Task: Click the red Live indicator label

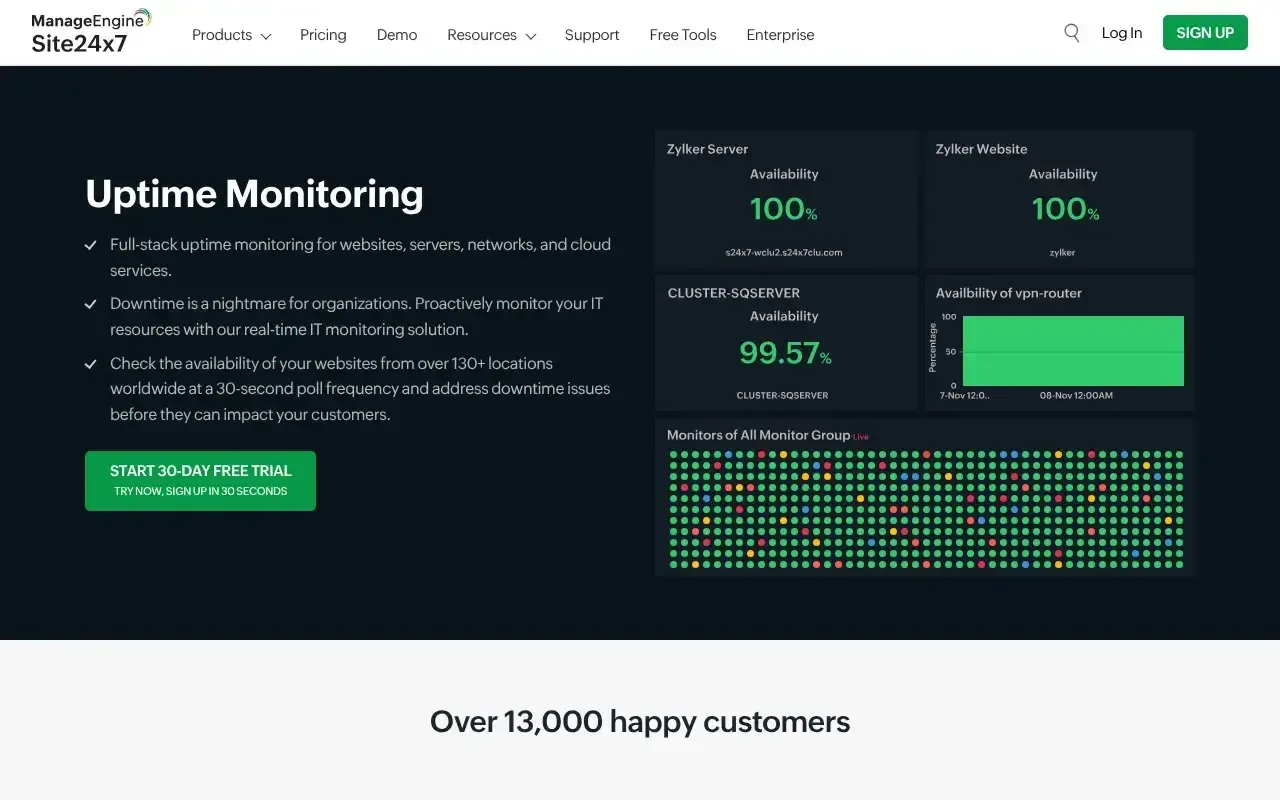Action: point(861,437)
